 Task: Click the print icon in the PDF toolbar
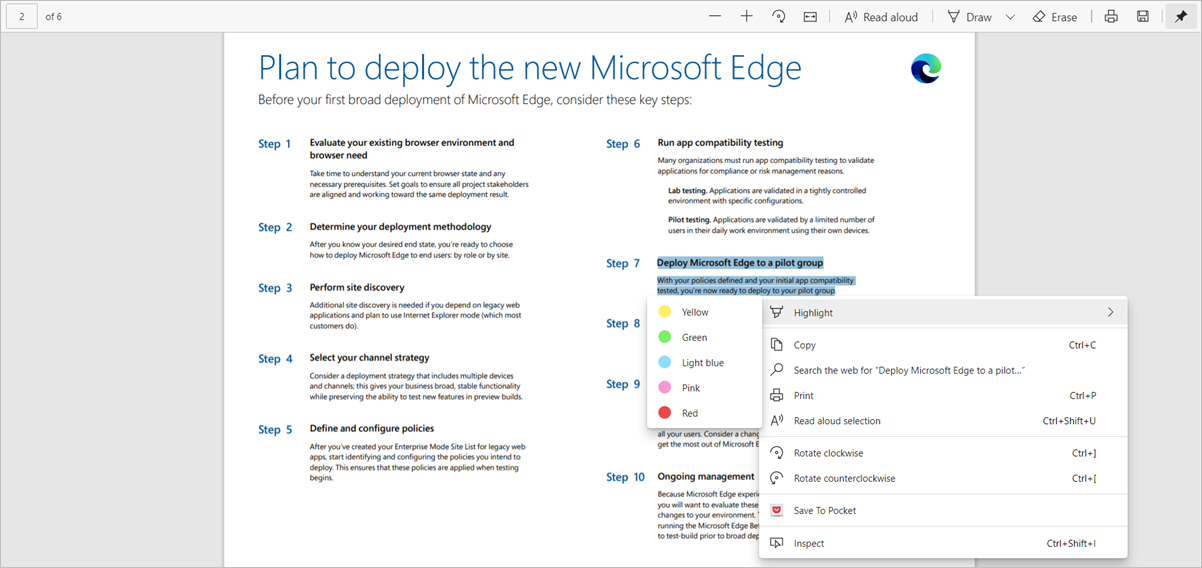(1111, 17)
